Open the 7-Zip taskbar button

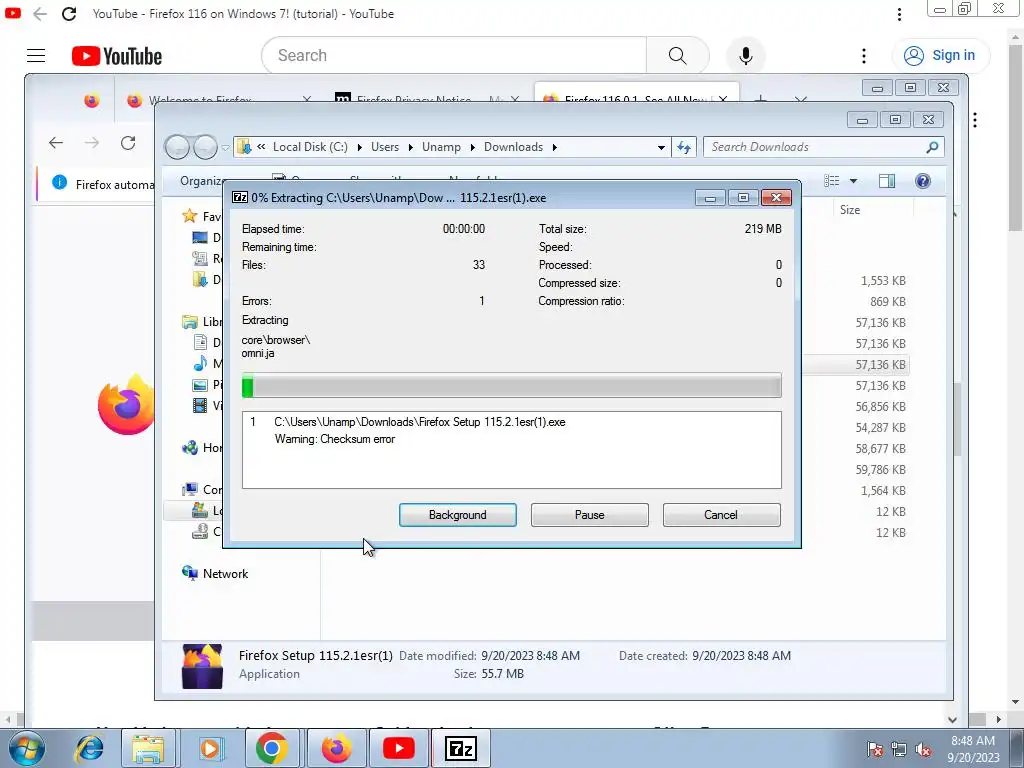point(461,748)
